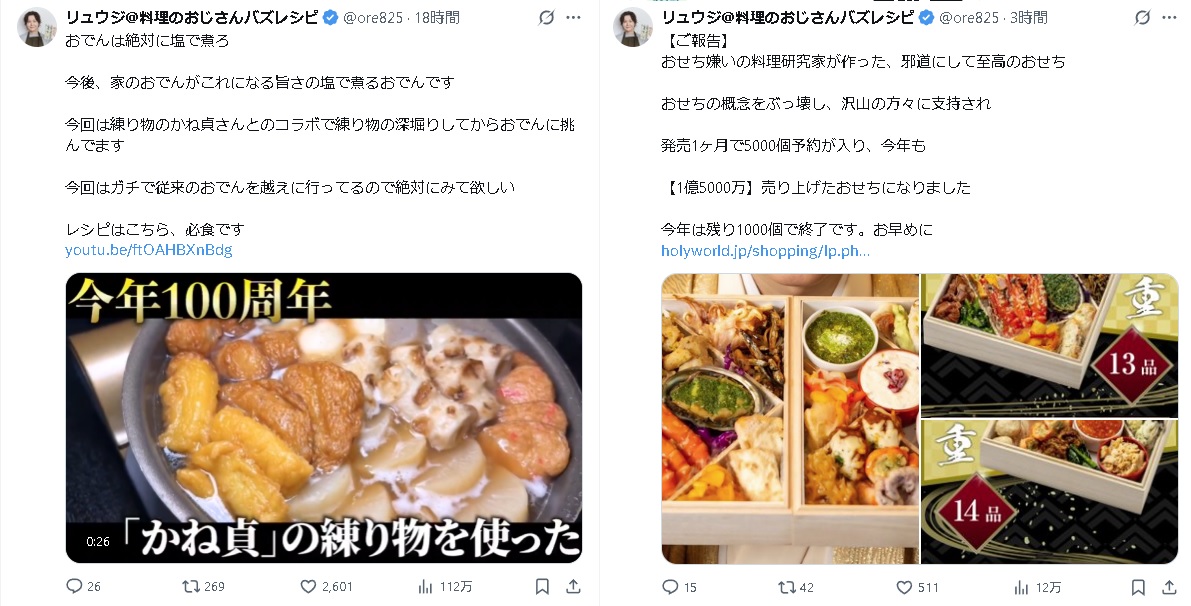Click Grok icon on the oden tweet
This screenshot has width=1191, height=606.
tap(546, 17)
